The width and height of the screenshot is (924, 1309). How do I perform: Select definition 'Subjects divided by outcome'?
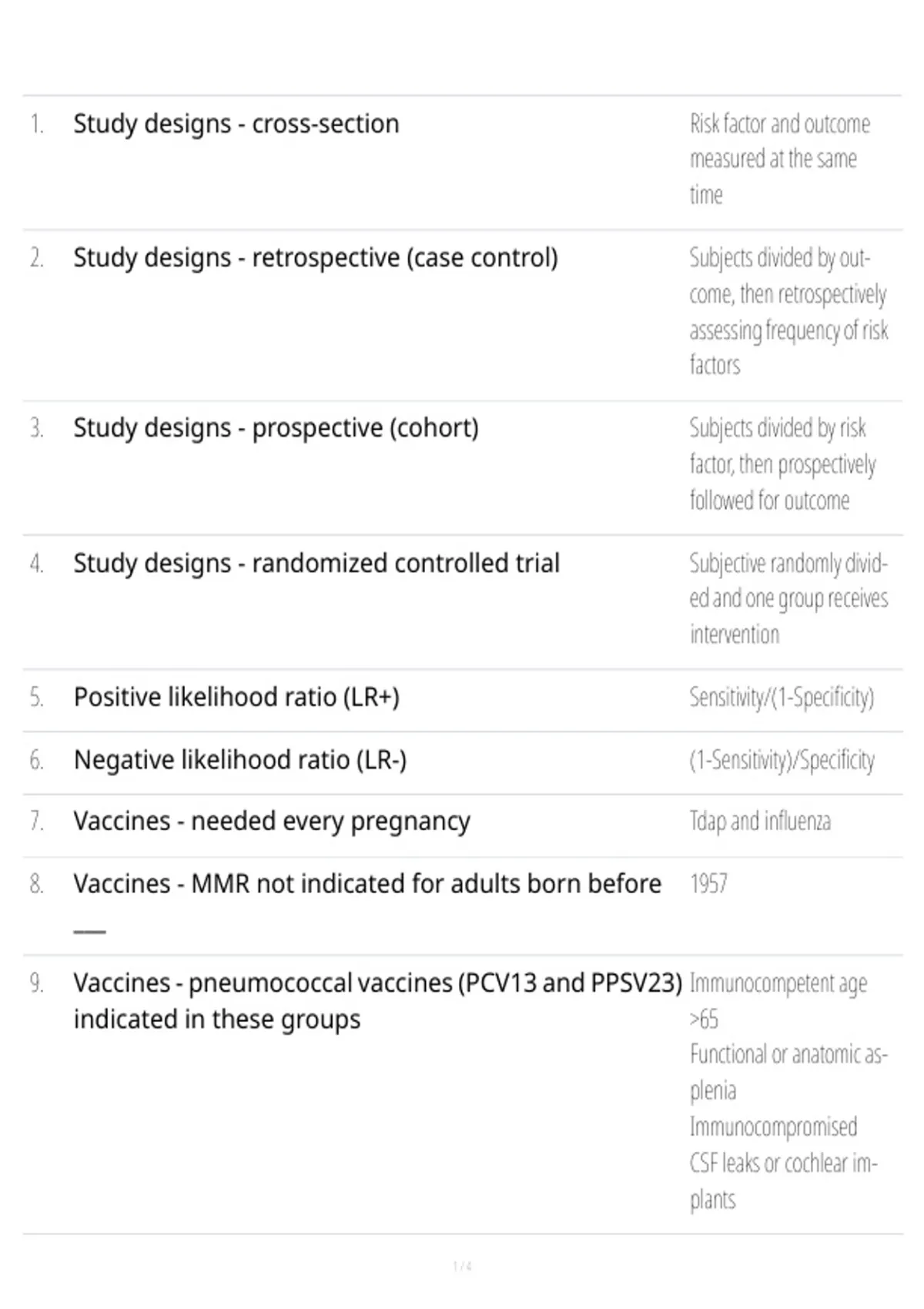tap(788, 311)
